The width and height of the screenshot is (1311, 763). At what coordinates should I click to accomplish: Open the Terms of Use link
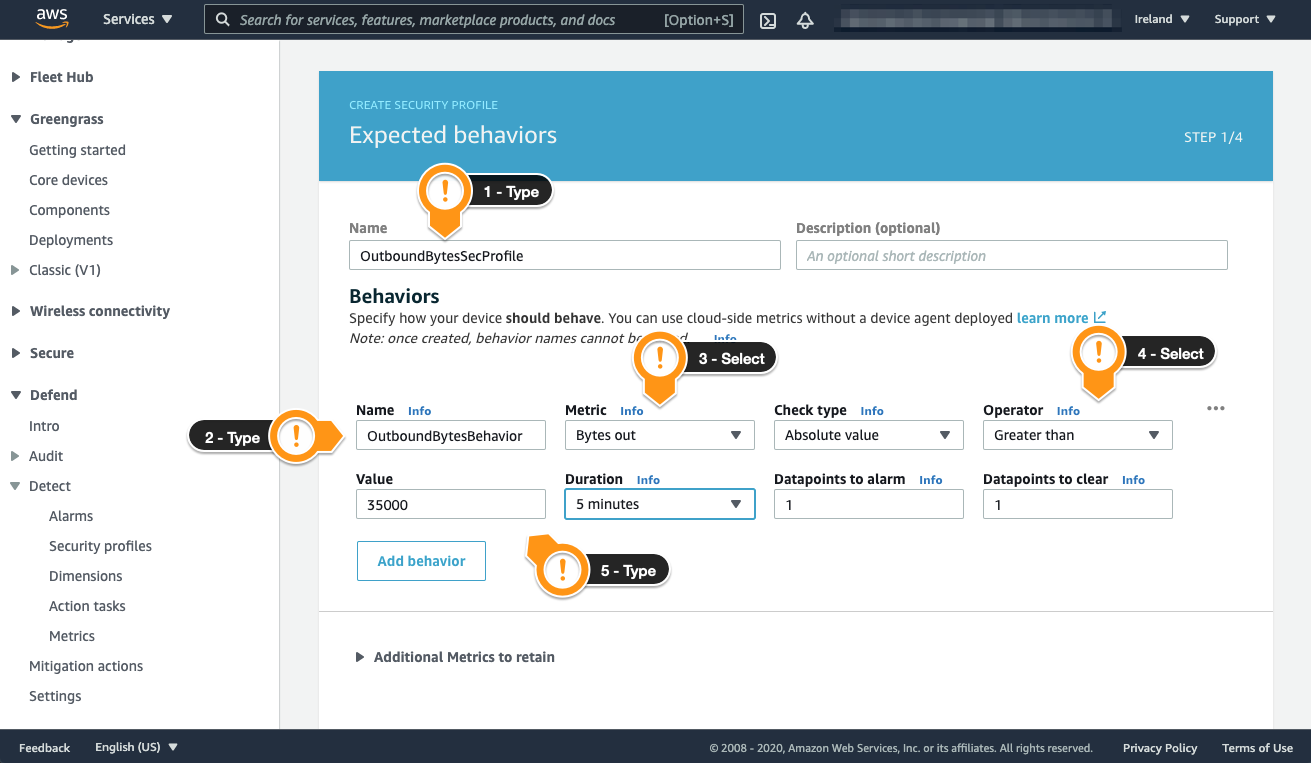pos(1257,747)
